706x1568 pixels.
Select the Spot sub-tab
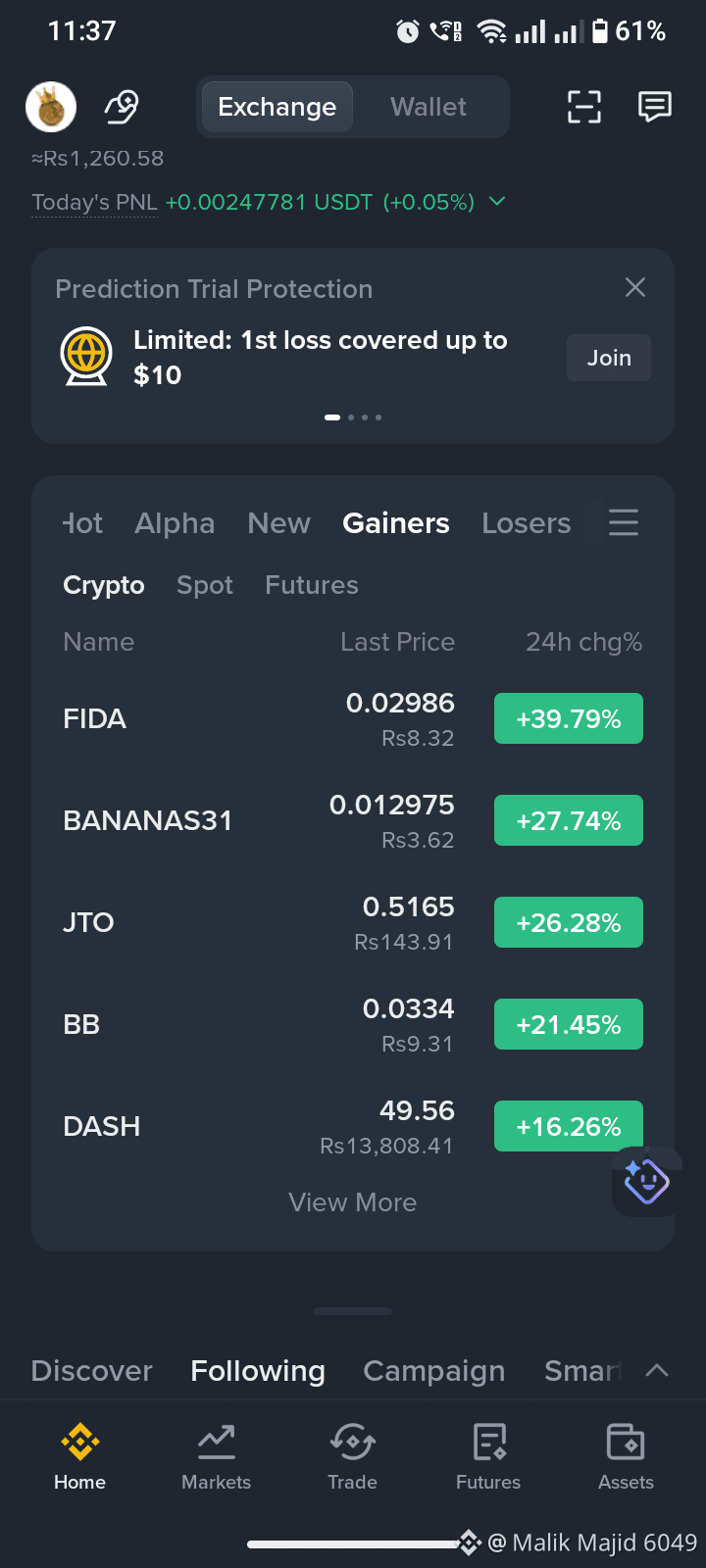coord(205,585)
